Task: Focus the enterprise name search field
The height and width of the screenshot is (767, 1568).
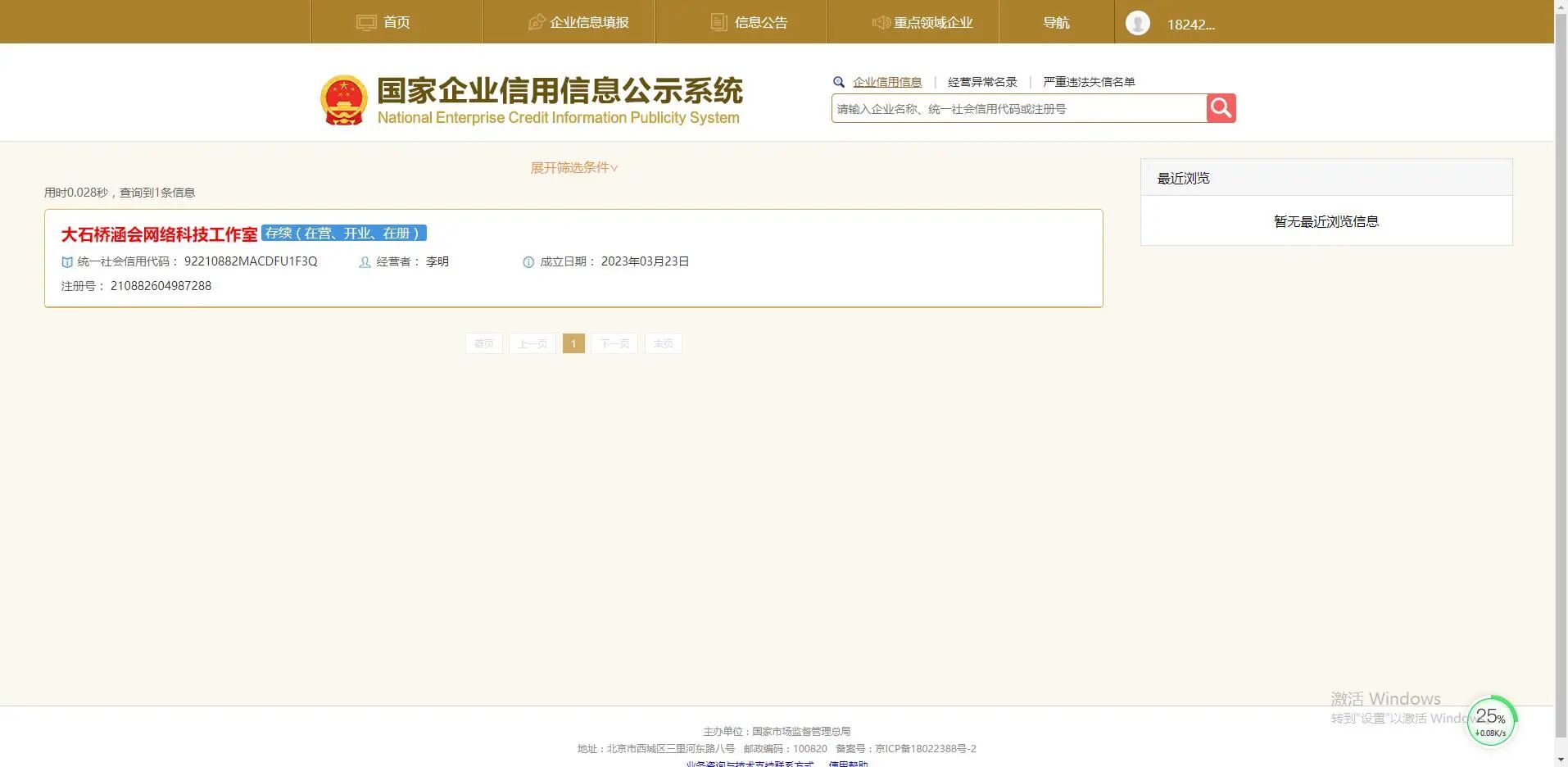Action: click(x=1019, y=108)
